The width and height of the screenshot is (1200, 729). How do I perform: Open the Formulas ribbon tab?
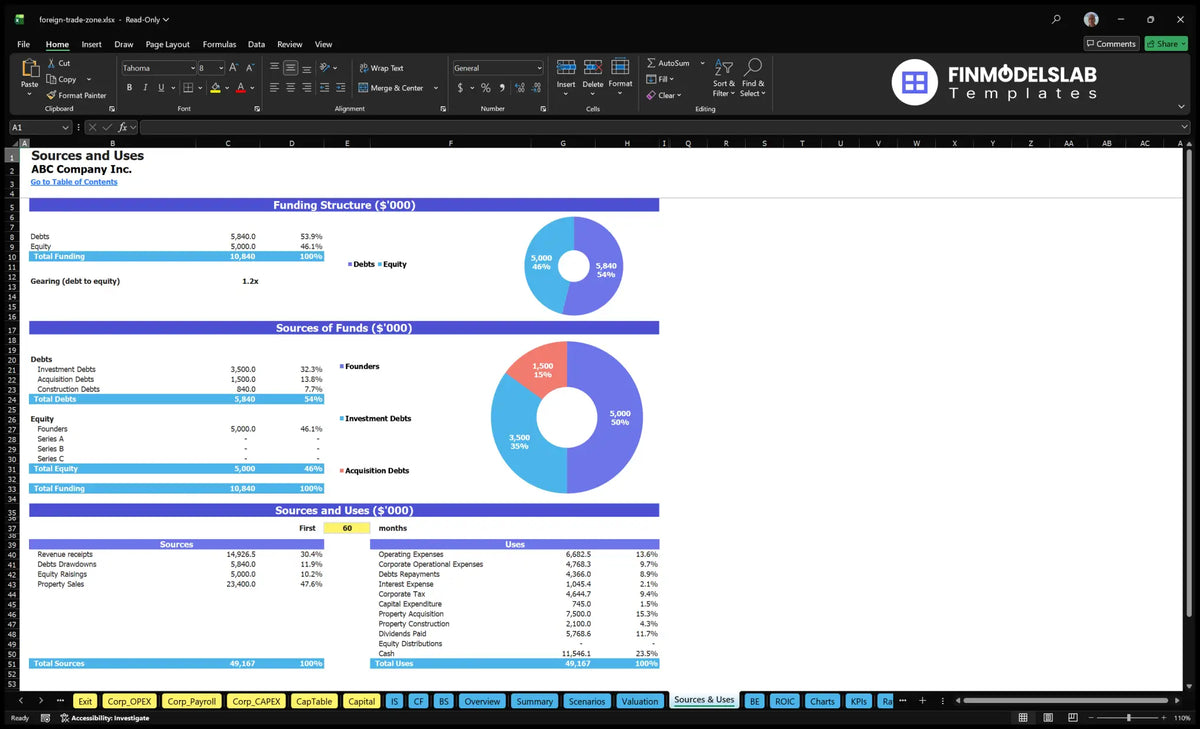tap(219, 44)
